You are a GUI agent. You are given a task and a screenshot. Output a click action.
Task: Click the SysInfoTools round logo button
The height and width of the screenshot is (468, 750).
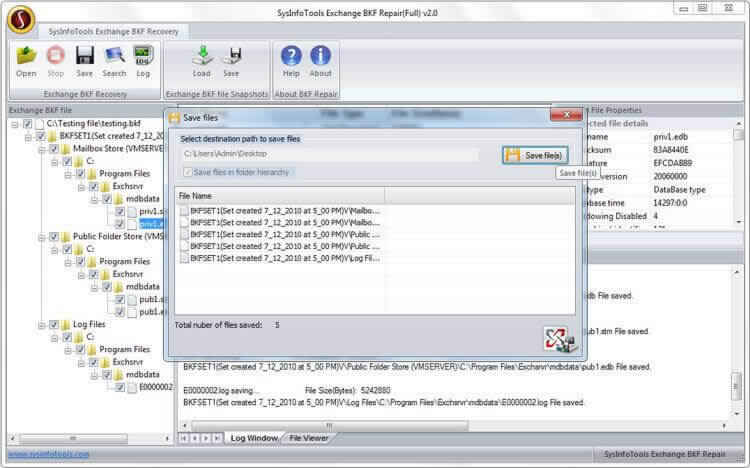point(21,20)
